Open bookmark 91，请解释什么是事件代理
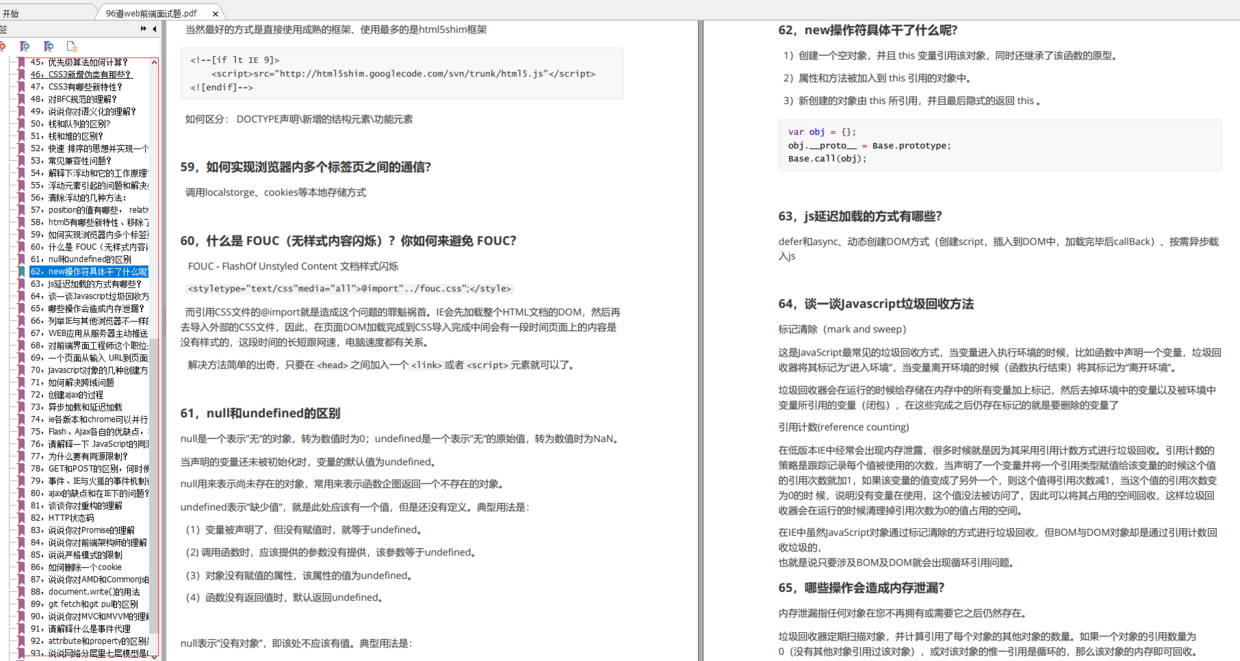 coord(83,629)
